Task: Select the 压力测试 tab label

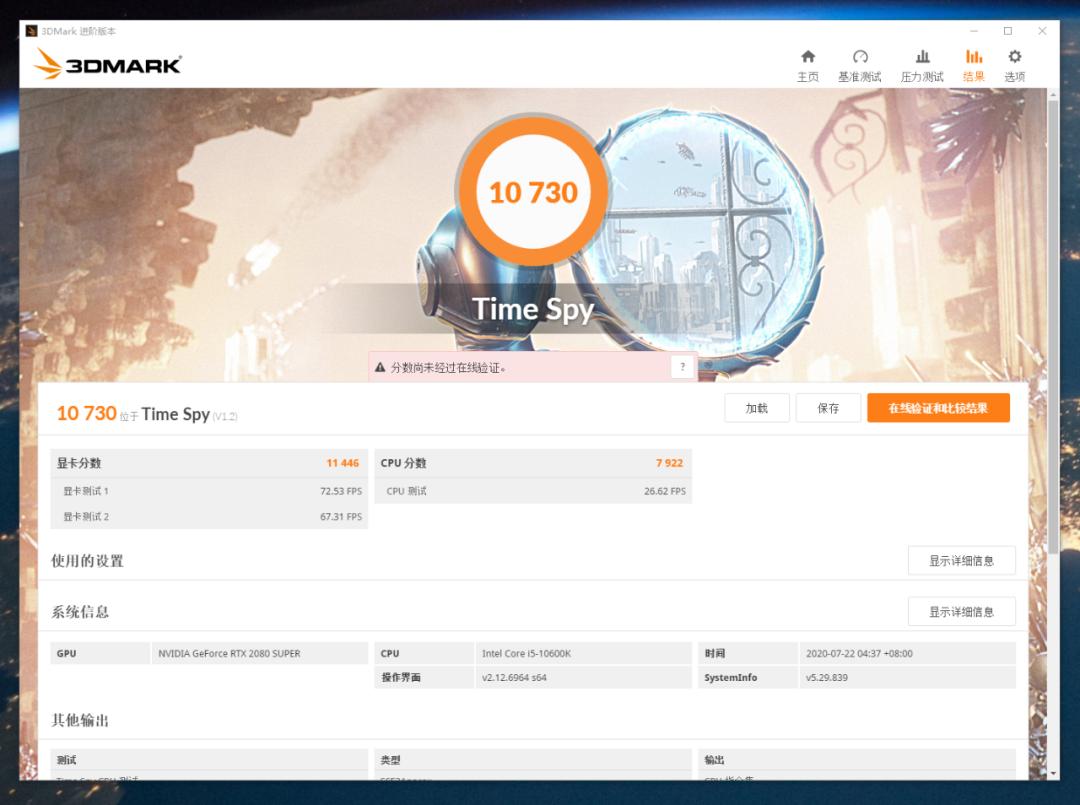Action: pos(922,76)
